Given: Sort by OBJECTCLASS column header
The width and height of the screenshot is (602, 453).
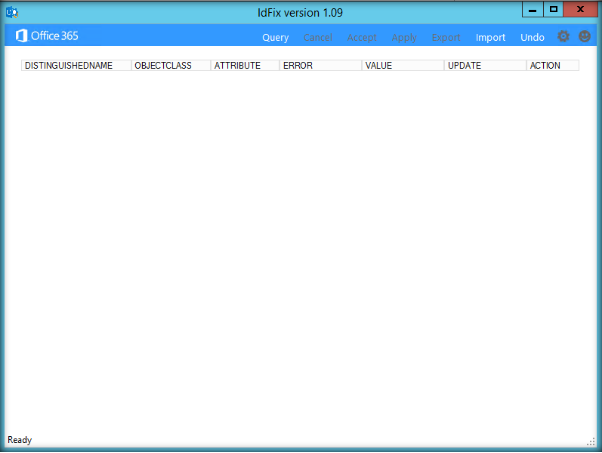Looking at the screenshot, I should [x=171, y=66].
